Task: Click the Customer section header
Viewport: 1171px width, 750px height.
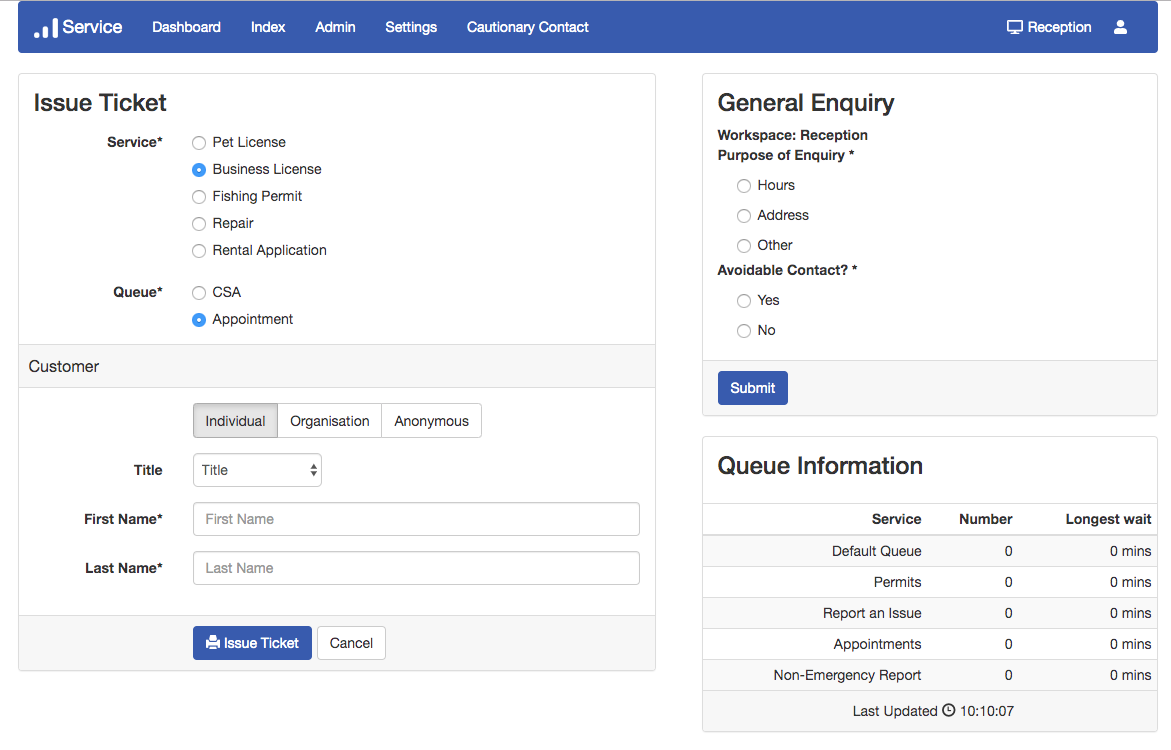Action: tap(337, 367)
